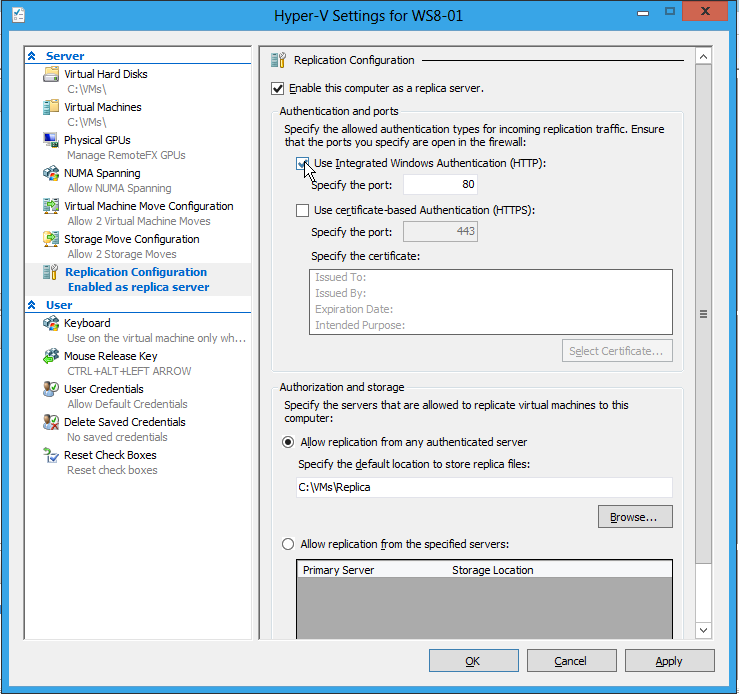This screenshot has width=739, height=695.
Task: Click the Cancel button
Action: [571, 661]
